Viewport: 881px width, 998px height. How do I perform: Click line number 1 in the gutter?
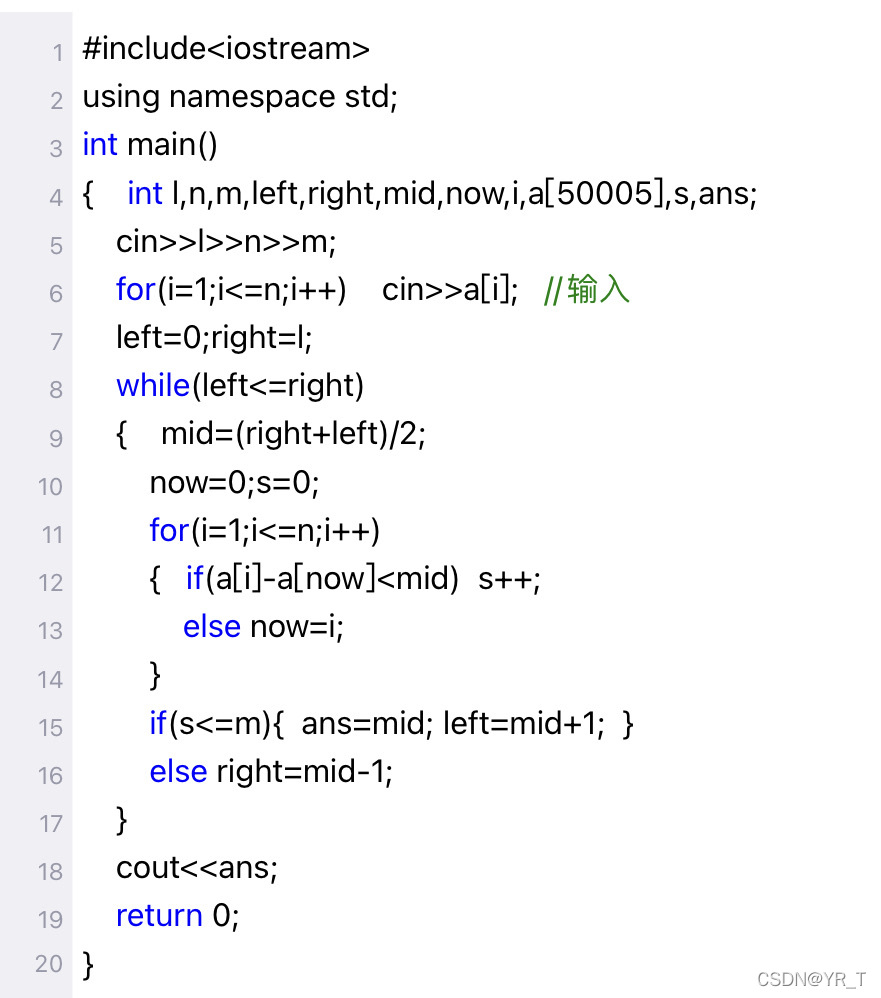[57, 52]
